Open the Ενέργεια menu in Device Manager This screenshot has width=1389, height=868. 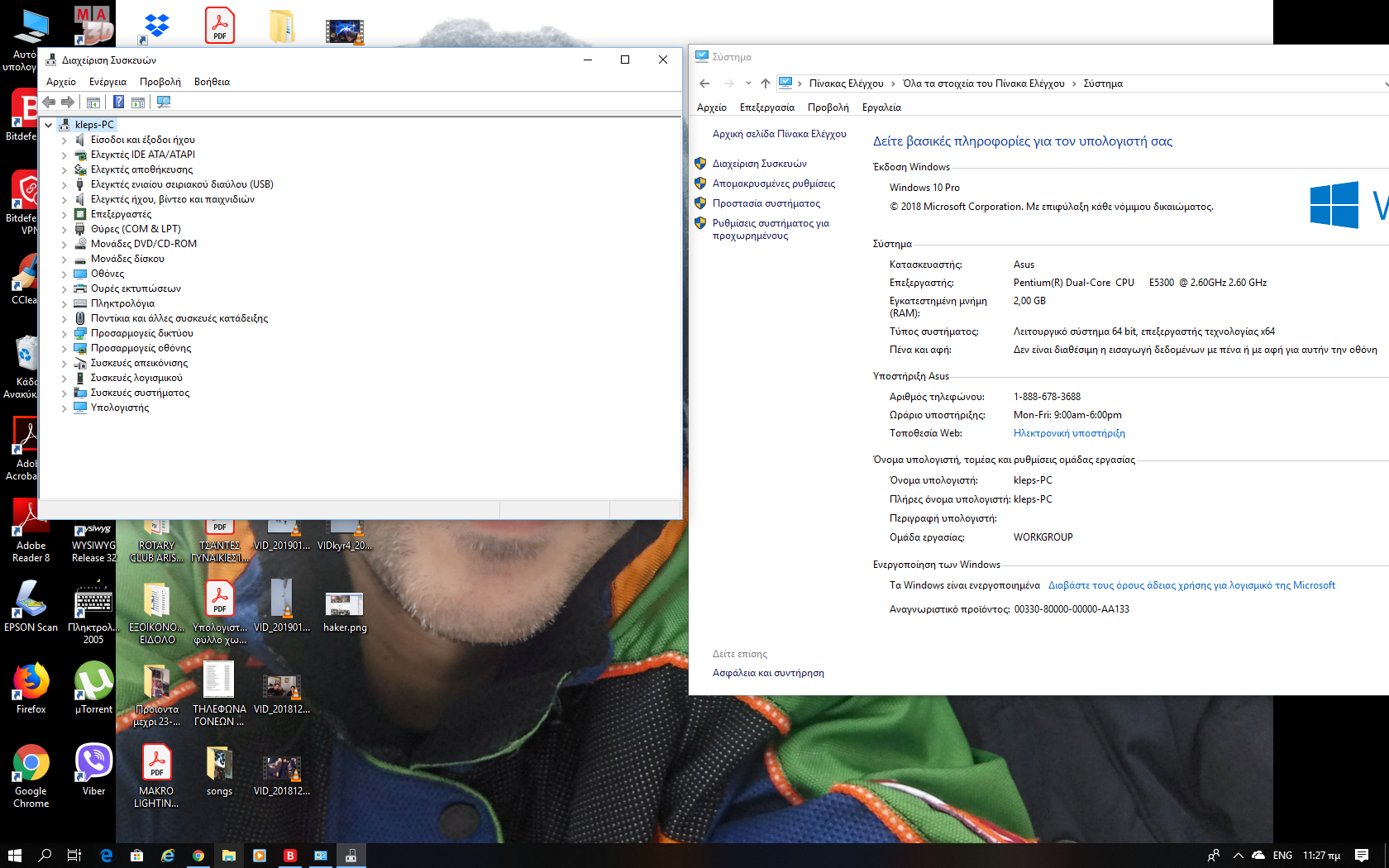click(x=107, y=82)
